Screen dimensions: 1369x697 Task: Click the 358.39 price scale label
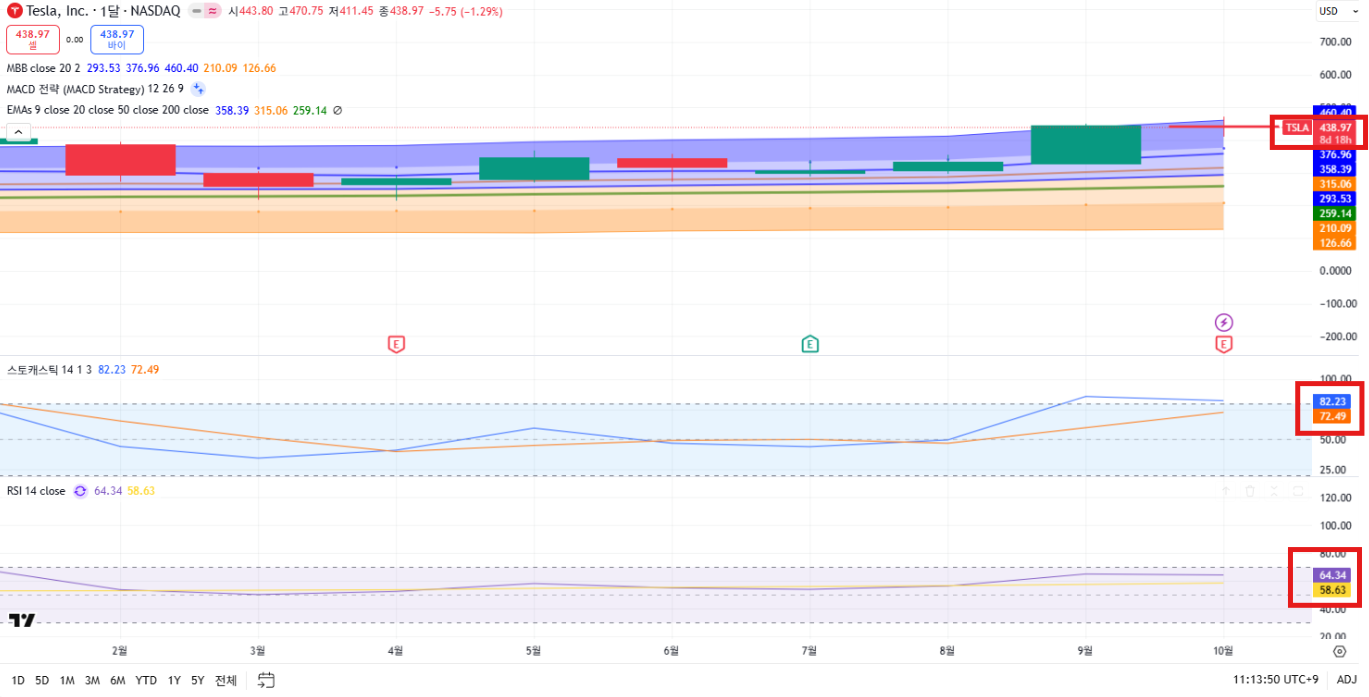point(1335,169)
